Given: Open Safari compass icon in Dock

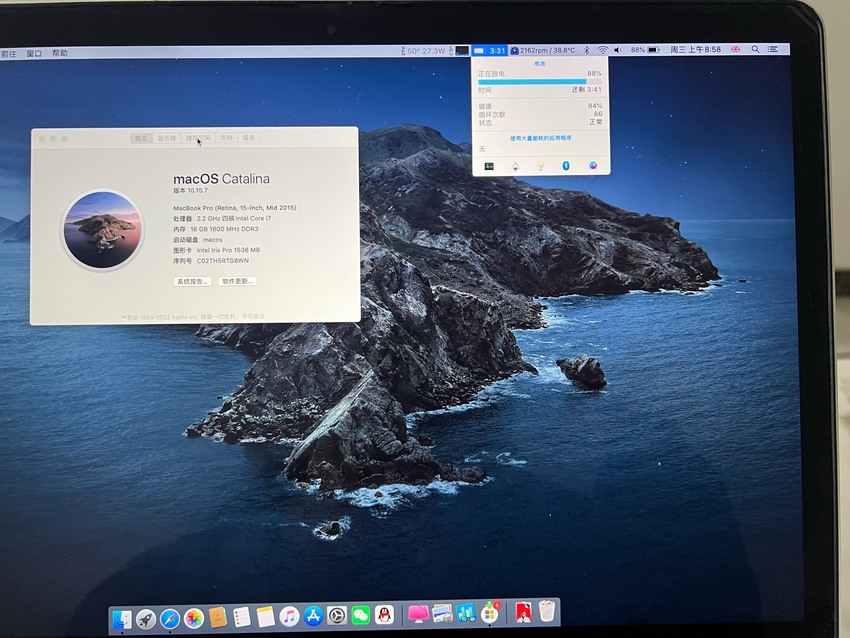Looking at the screenshot, I should tap(170, 618).
